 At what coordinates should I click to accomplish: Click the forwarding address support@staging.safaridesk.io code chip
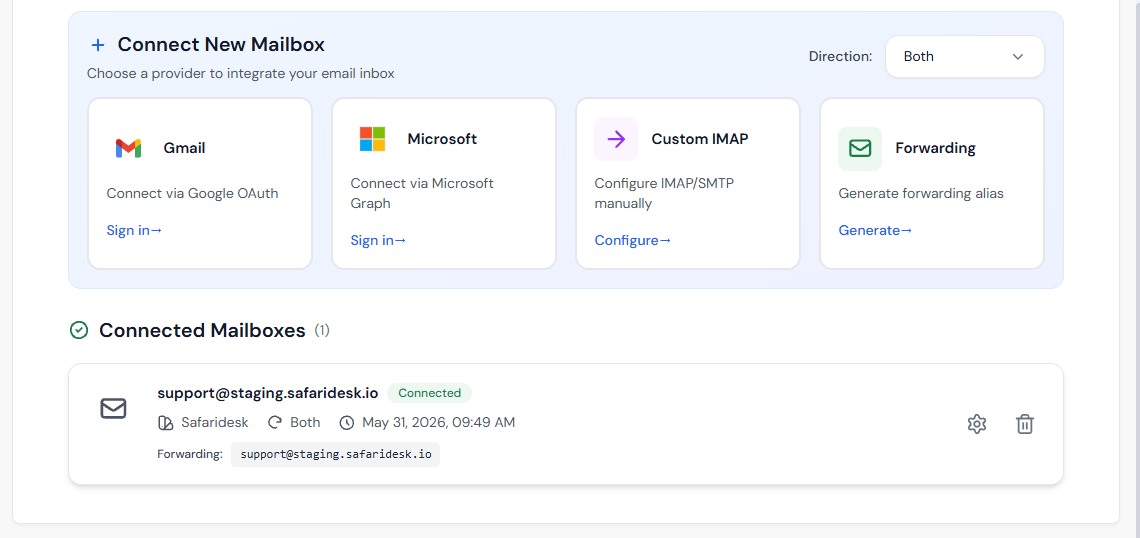(336, 454)
